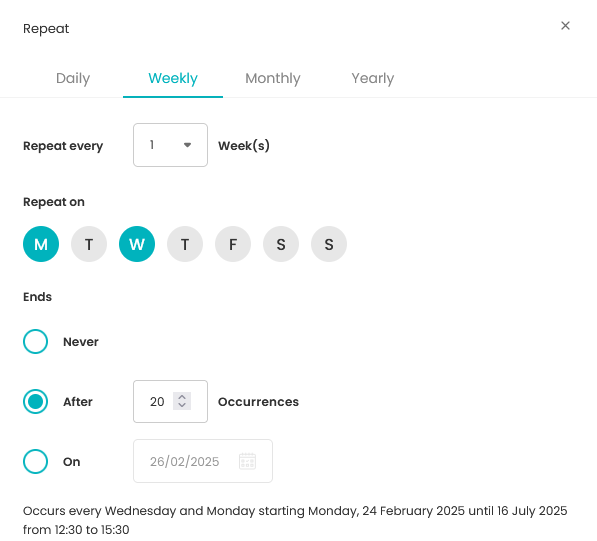
Task: Select the After occurrences radio
Action: click(35, 401)
